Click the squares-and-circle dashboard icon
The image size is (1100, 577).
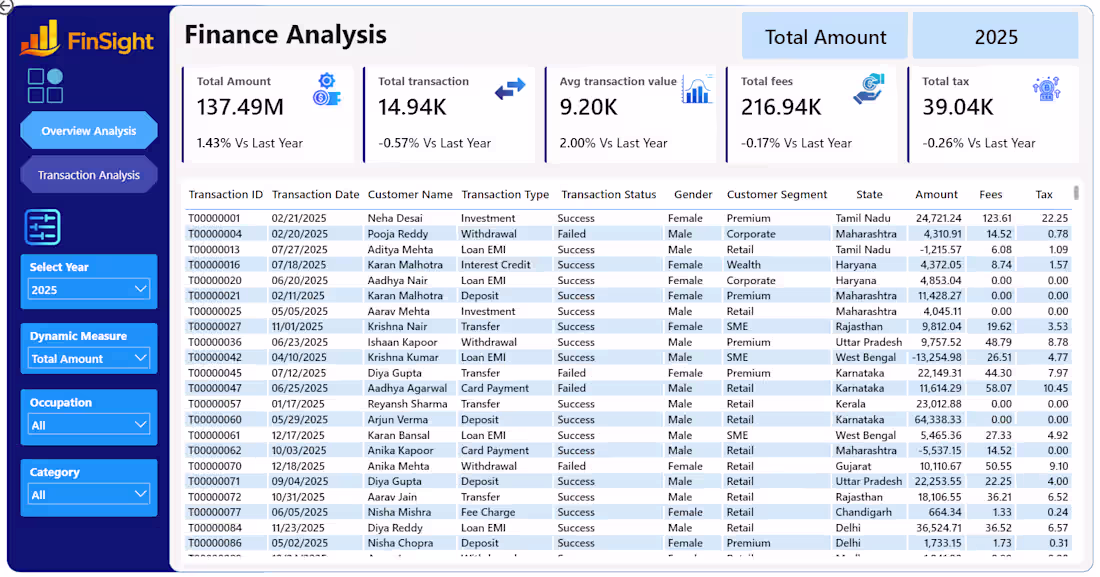tap(46, 86)
